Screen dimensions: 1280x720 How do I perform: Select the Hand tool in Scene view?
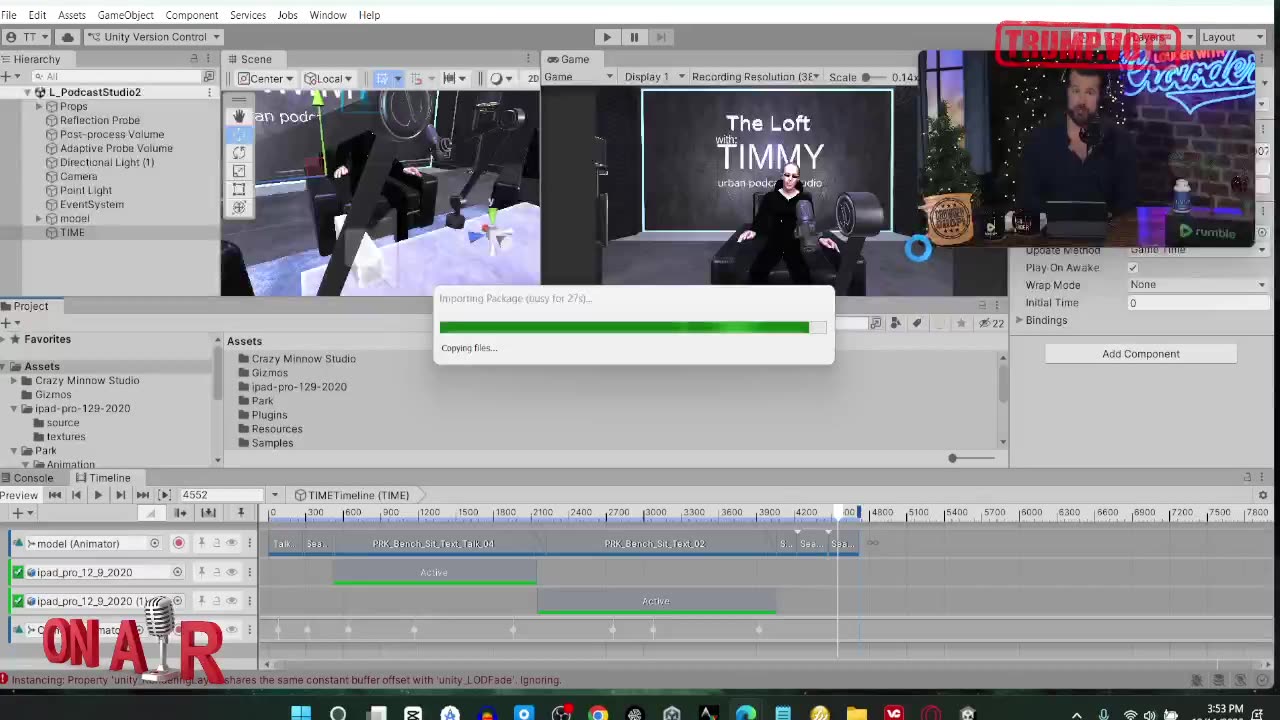click(x=238, y=116)
